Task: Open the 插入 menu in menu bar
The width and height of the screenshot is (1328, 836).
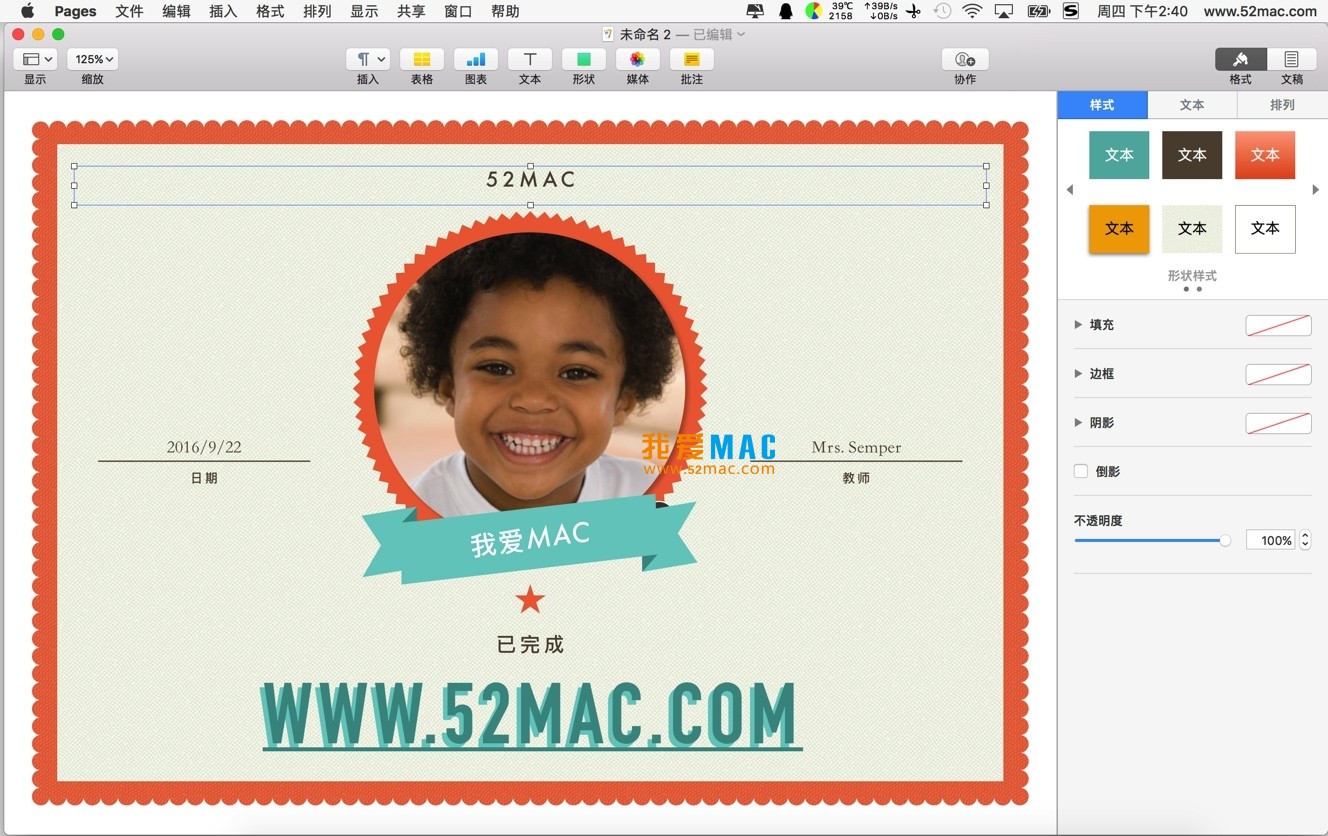Action: pyautogui.click(x=223, y=11)
